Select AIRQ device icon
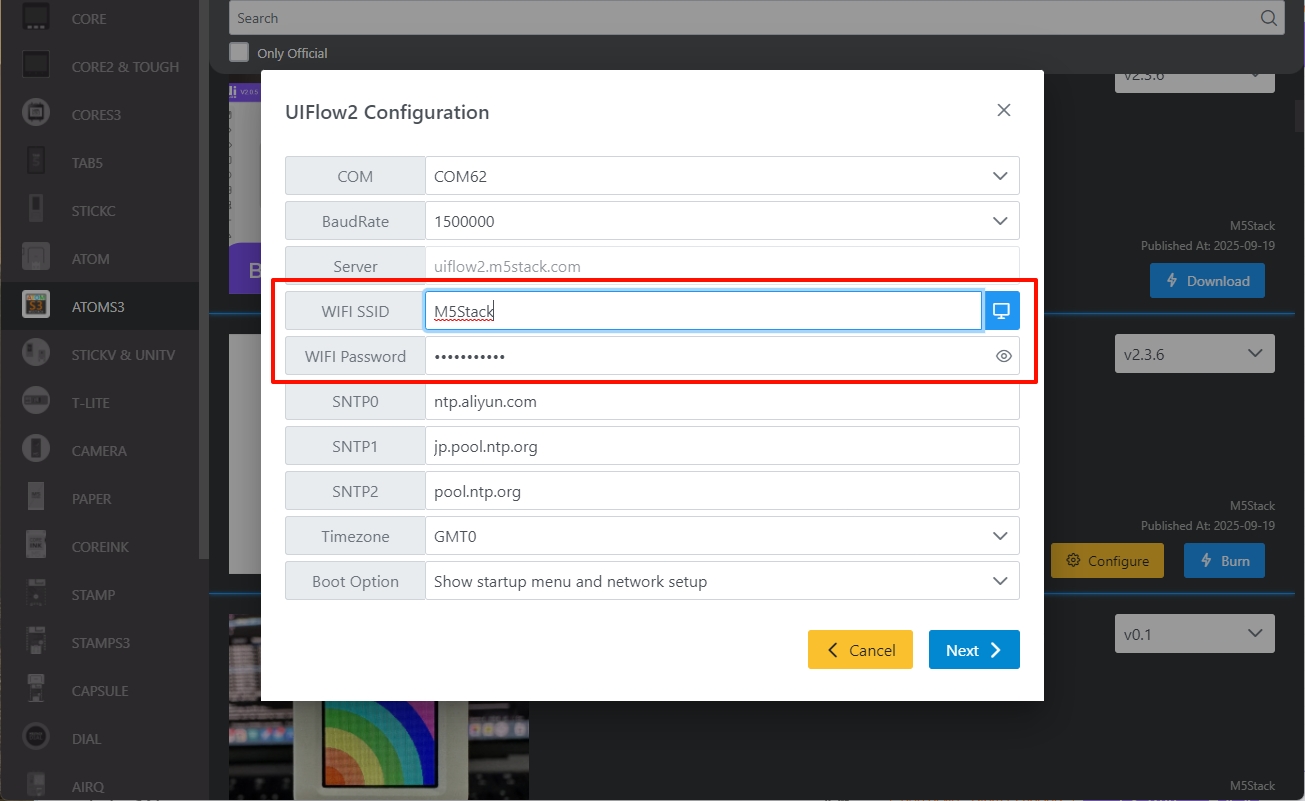The image size is (1305, 801). [36, 786]
